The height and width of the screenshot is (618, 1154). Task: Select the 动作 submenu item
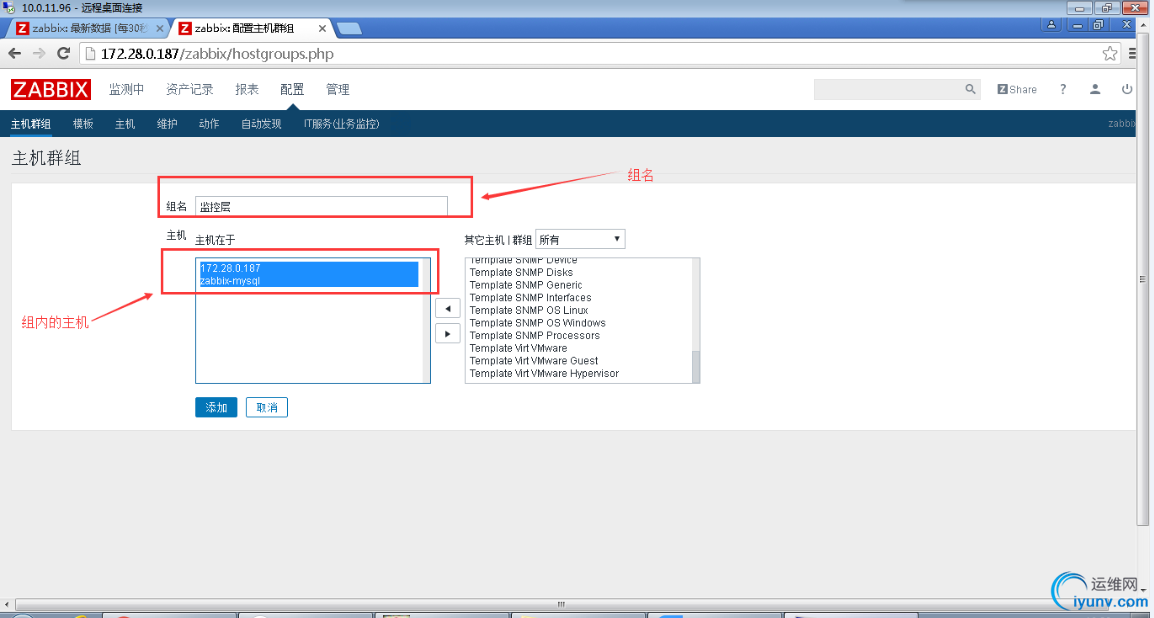pyautogui.click(x=209, y=124)
